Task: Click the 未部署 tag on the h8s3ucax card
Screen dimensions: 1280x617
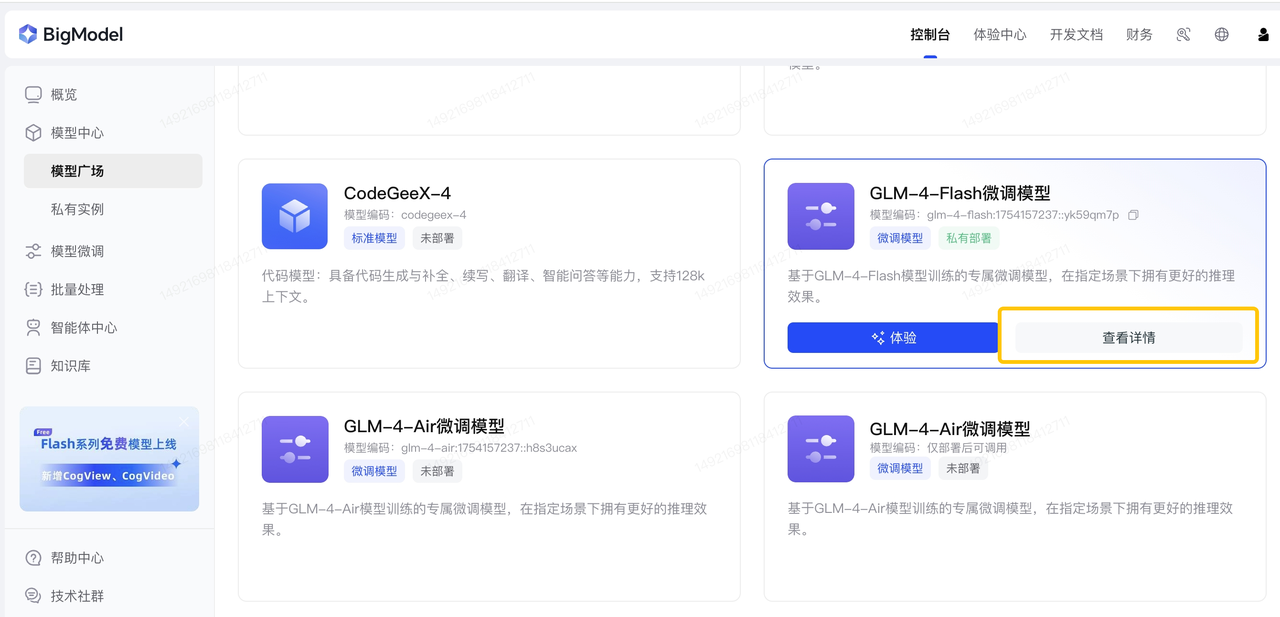Action: (x=437, y=471)
